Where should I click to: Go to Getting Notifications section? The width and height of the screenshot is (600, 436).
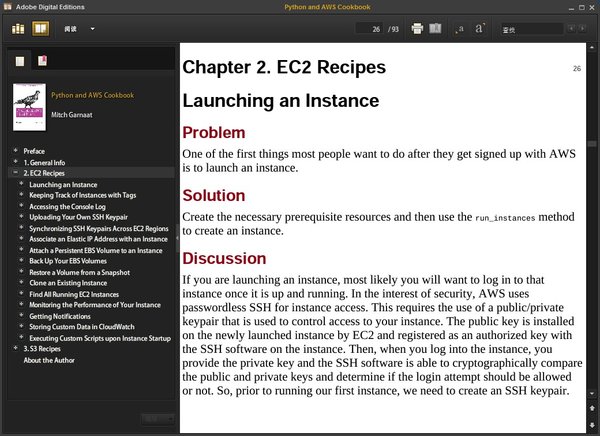[x=60, y=316]
